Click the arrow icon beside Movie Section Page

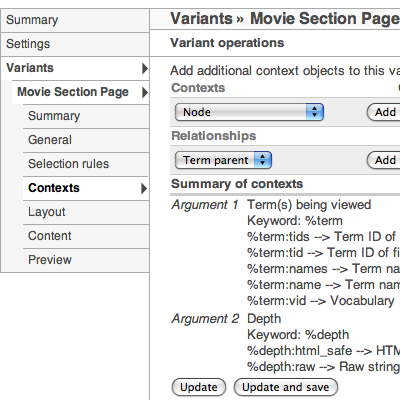click(x=144, y=92)
